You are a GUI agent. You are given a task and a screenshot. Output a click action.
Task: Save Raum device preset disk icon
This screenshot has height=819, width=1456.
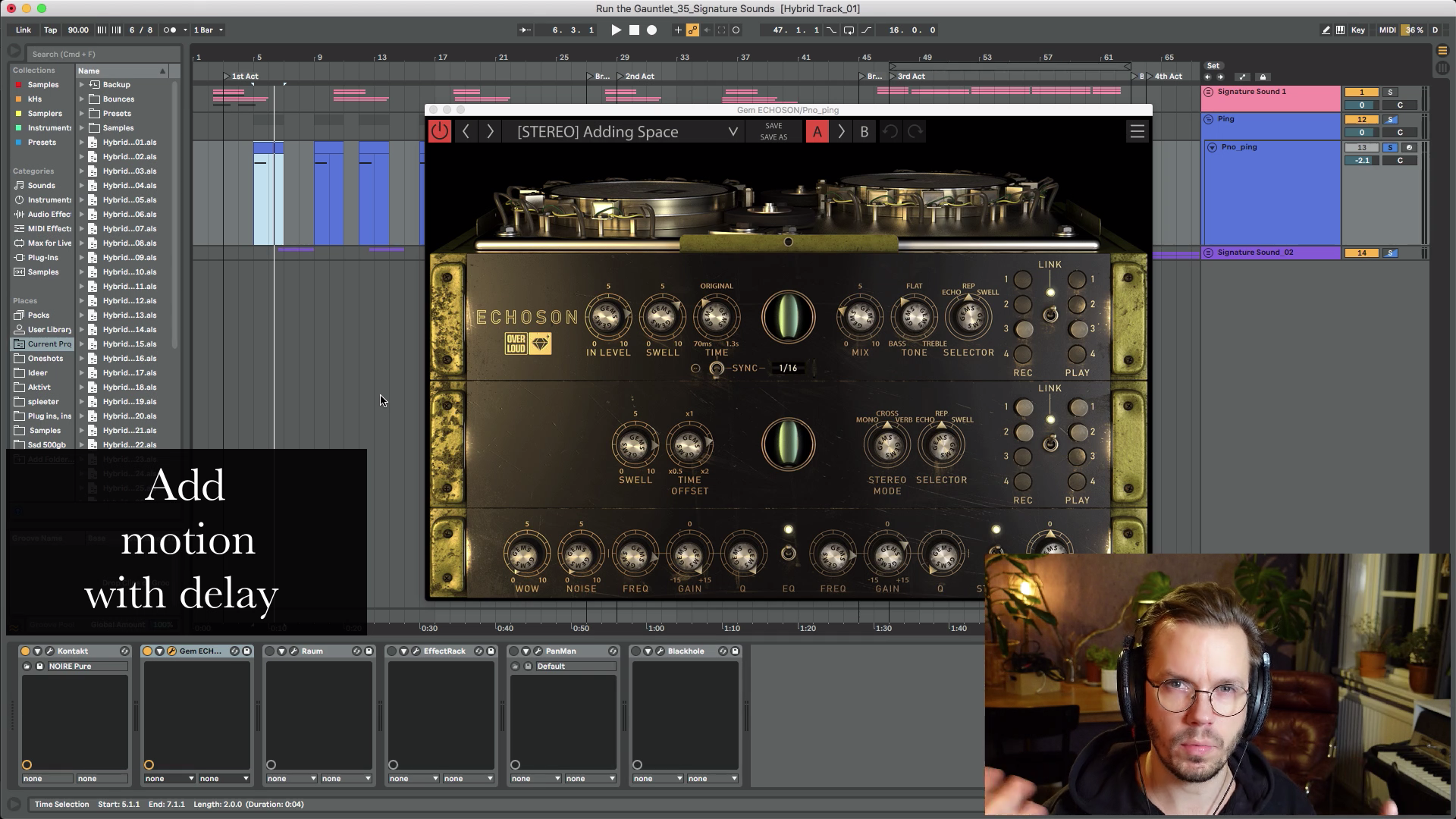pos(369,651)
